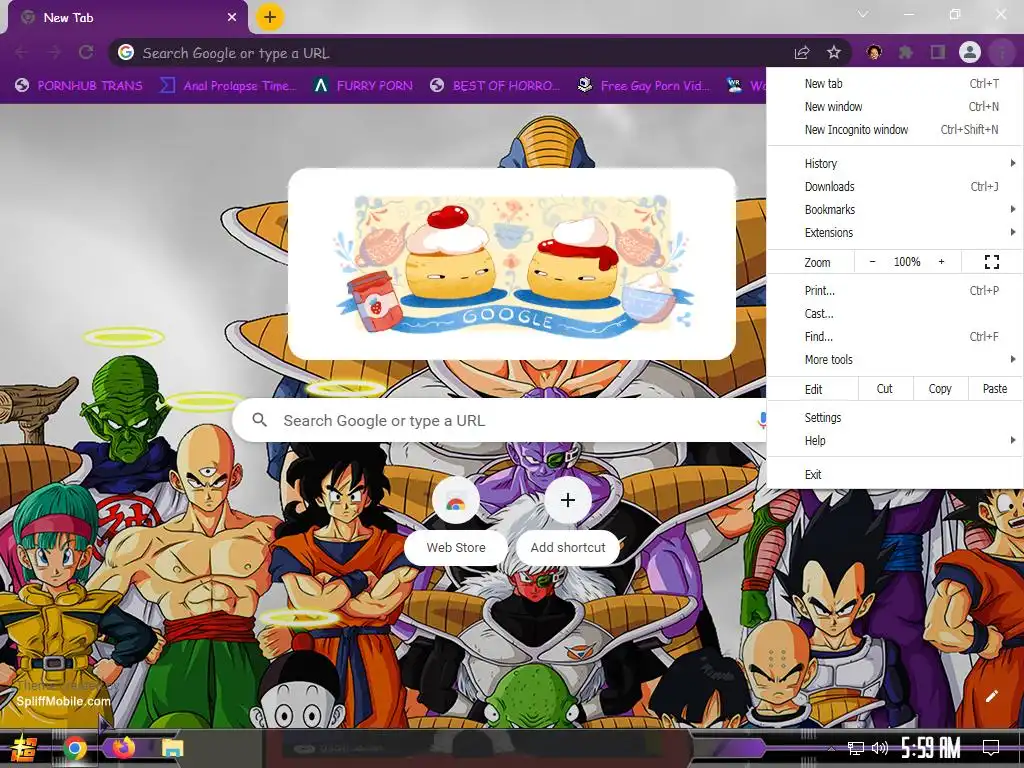This screenshot has height=768, width=1024.
Task: Click the 100% zoom value
Action: [906, 262]
